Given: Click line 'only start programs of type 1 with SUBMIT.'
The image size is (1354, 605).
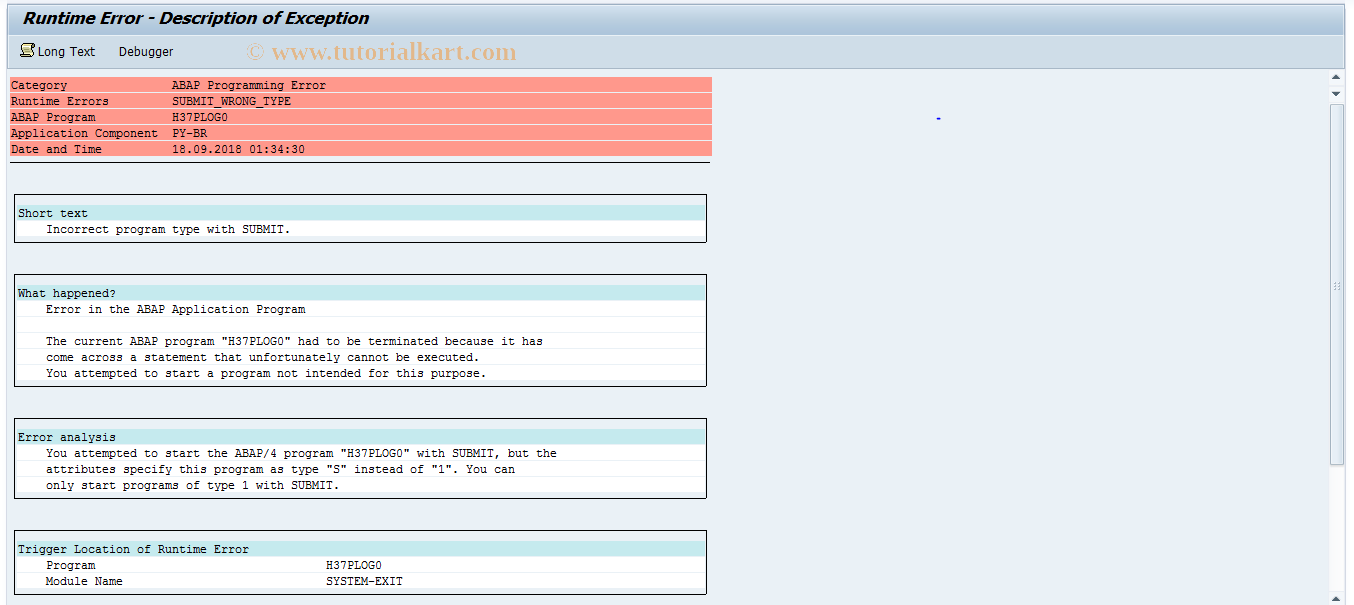Looking at the screenshot, I should [x=193, y=485].
